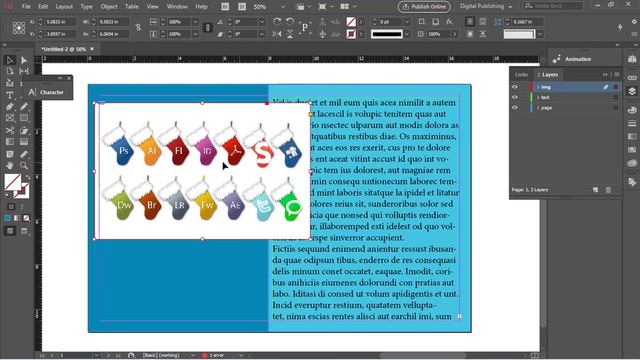Open the Object menu

coord(109,7)
